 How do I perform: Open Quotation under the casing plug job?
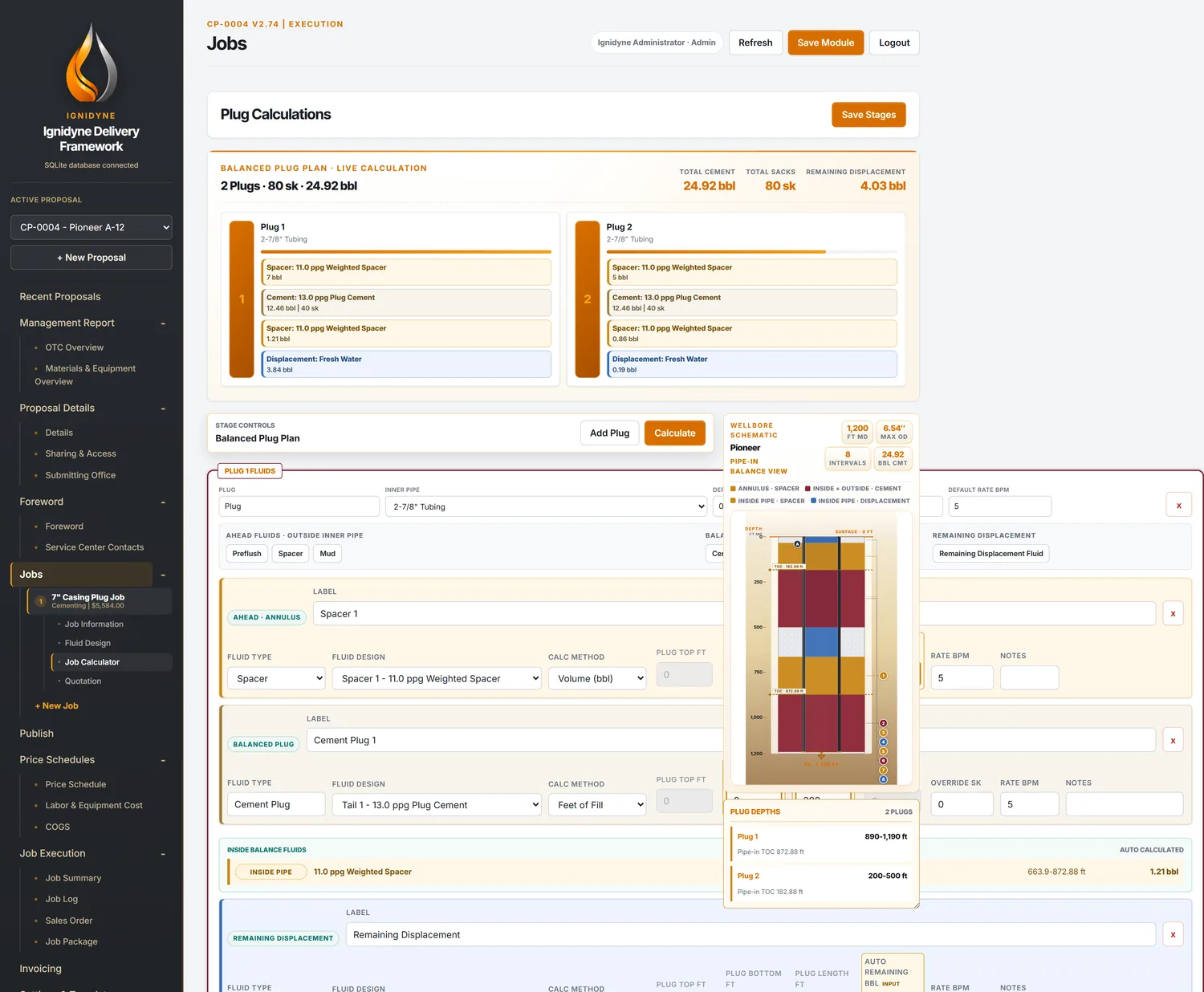83,681
